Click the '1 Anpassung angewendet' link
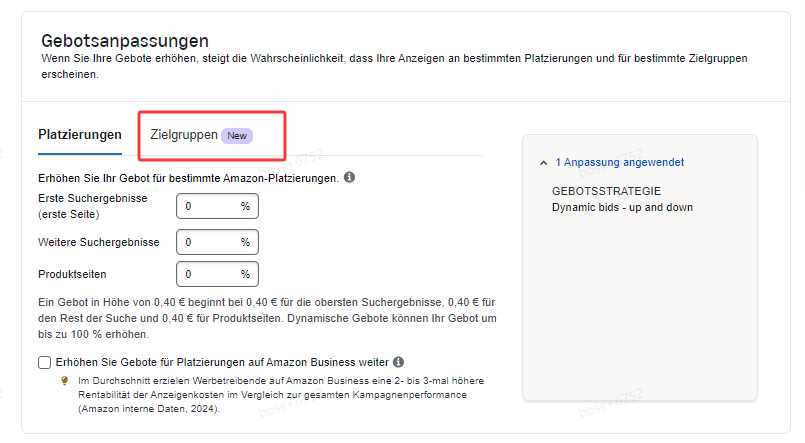805x443 pixels. tap(619, 162)
